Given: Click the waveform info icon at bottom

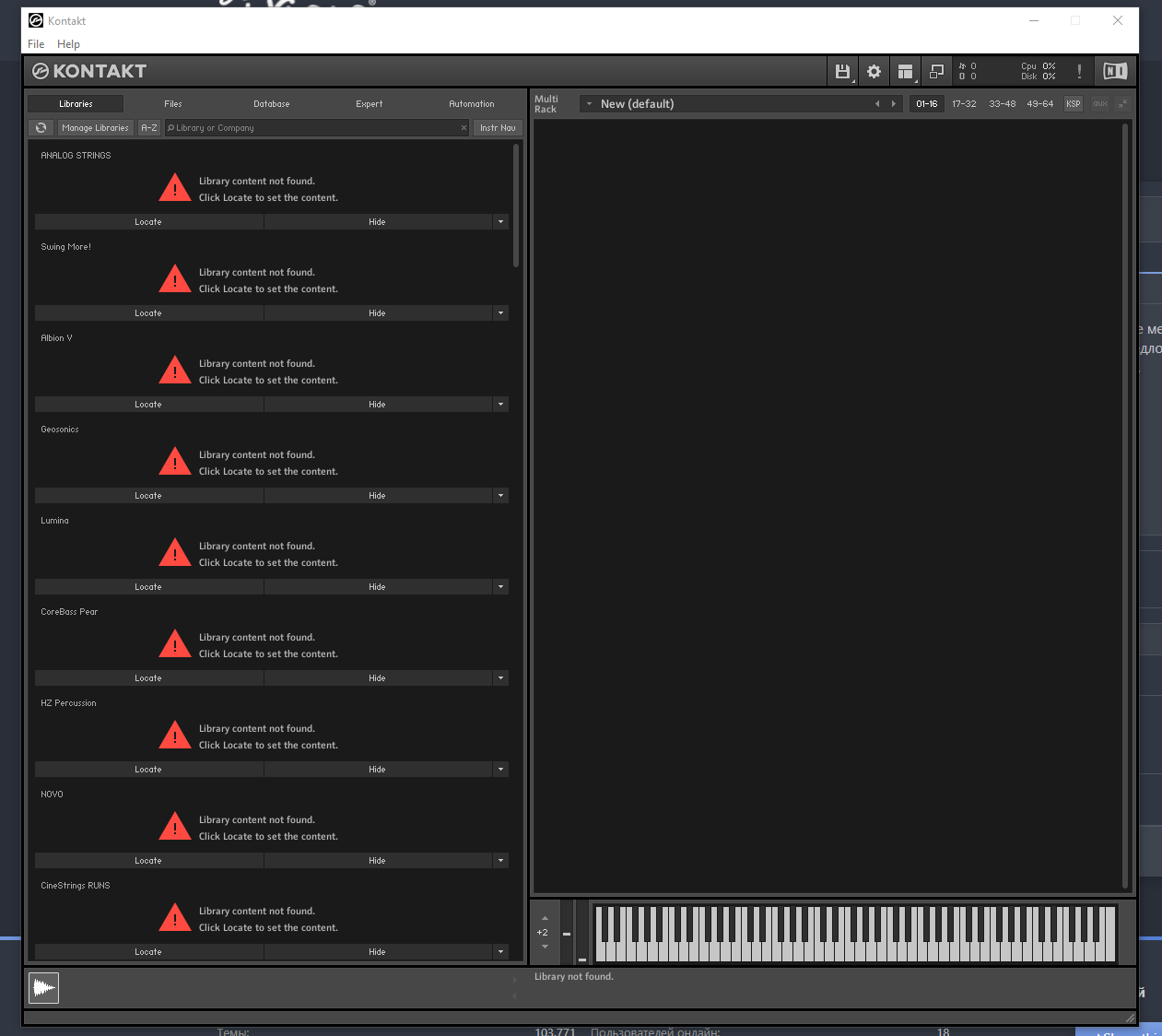Looking at the screenshot, I should tap(43, 988).
